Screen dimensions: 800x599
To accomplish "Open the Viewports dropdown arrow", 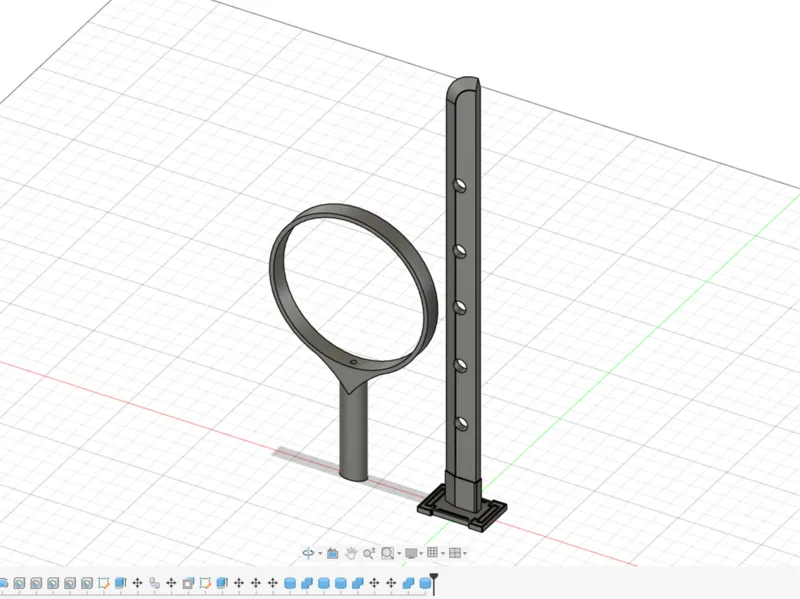I will tap(465, 554).
